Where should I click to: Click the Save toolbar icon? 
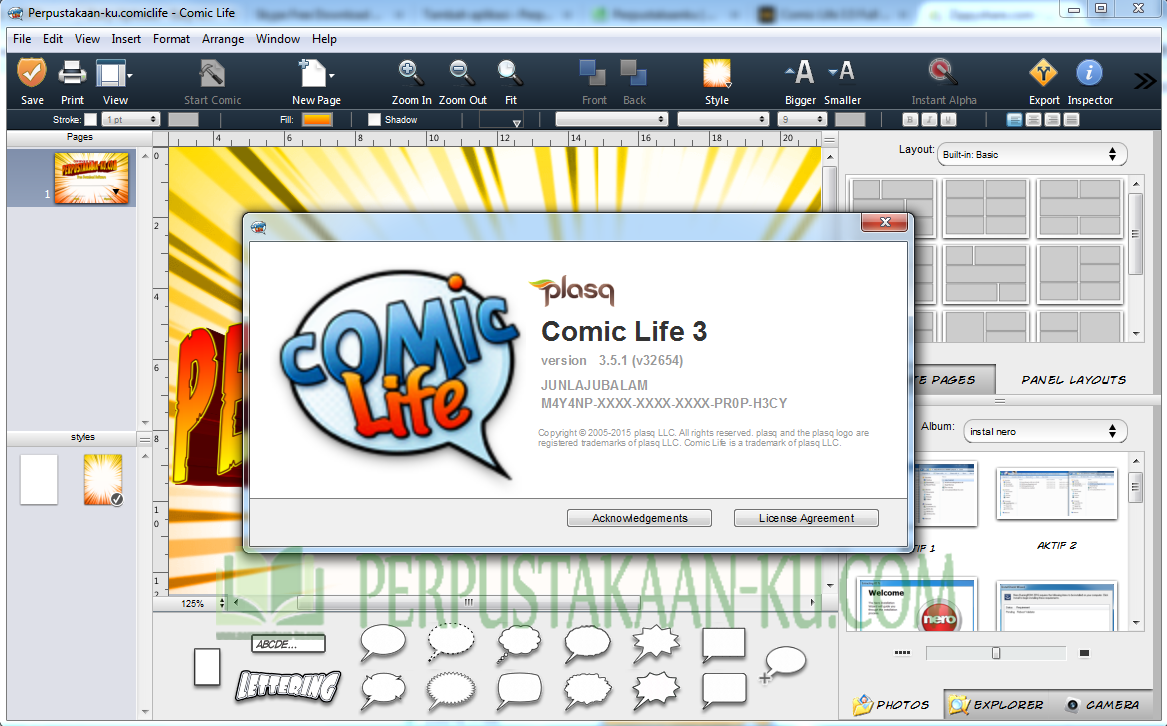(32, 74)
